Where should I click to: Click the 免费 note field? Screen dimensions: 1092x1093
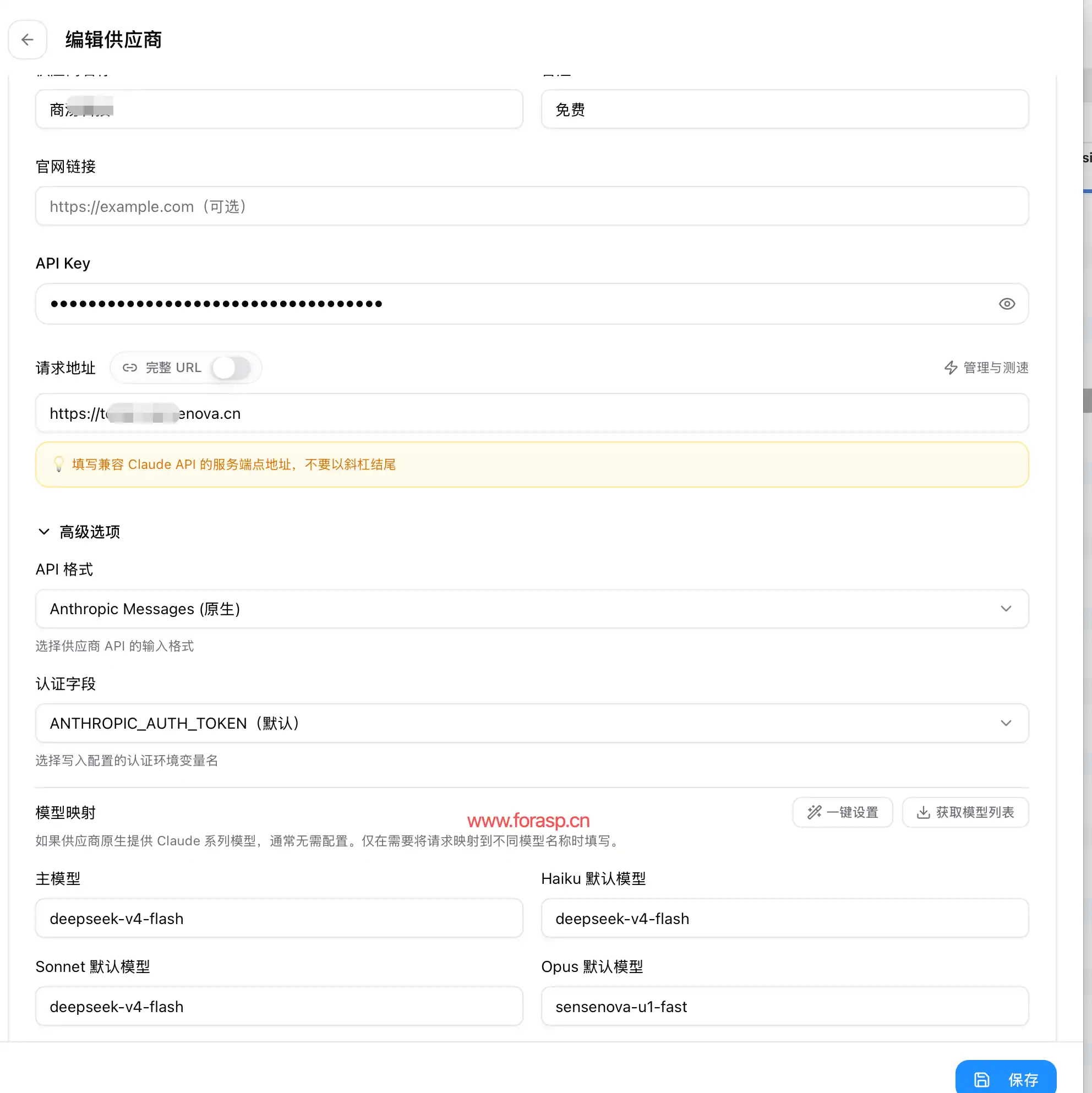[785, 109]
